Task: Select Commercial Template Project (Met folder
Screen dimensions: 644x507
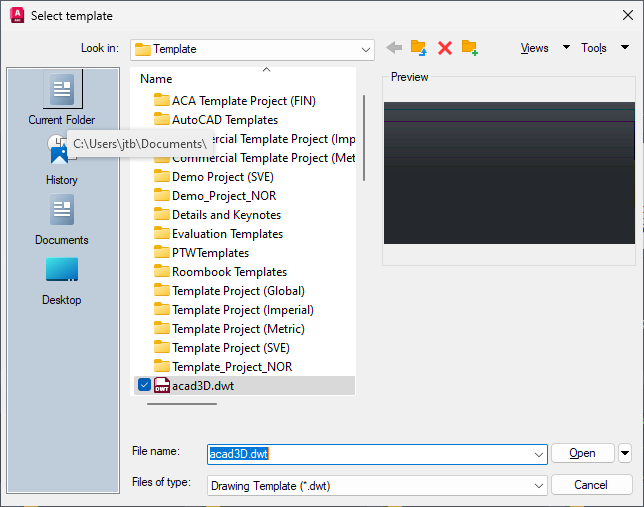Action: [x=255, y=158]
